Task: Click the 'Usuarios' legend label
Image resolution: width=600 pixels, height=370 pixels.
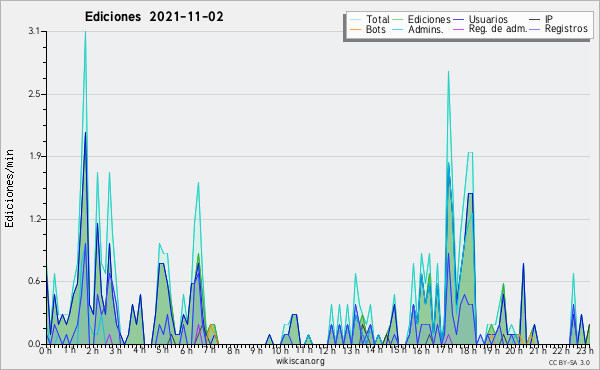Action: [488, 19]
